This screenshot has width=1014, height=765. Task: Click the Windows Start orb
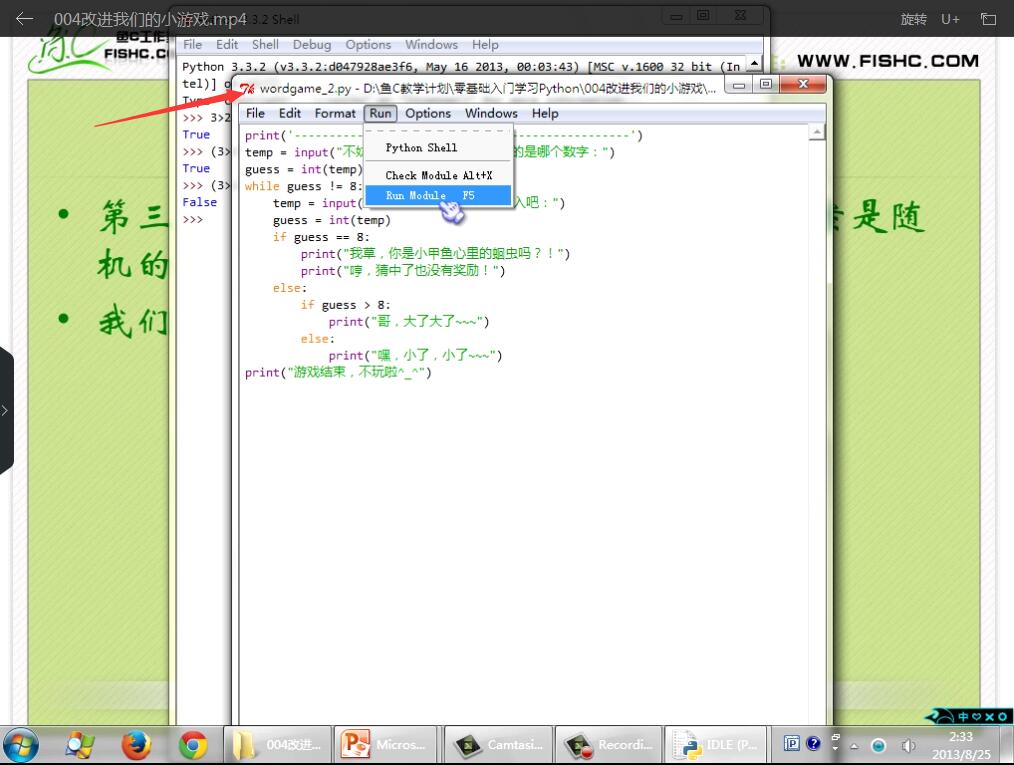point(21,745)
